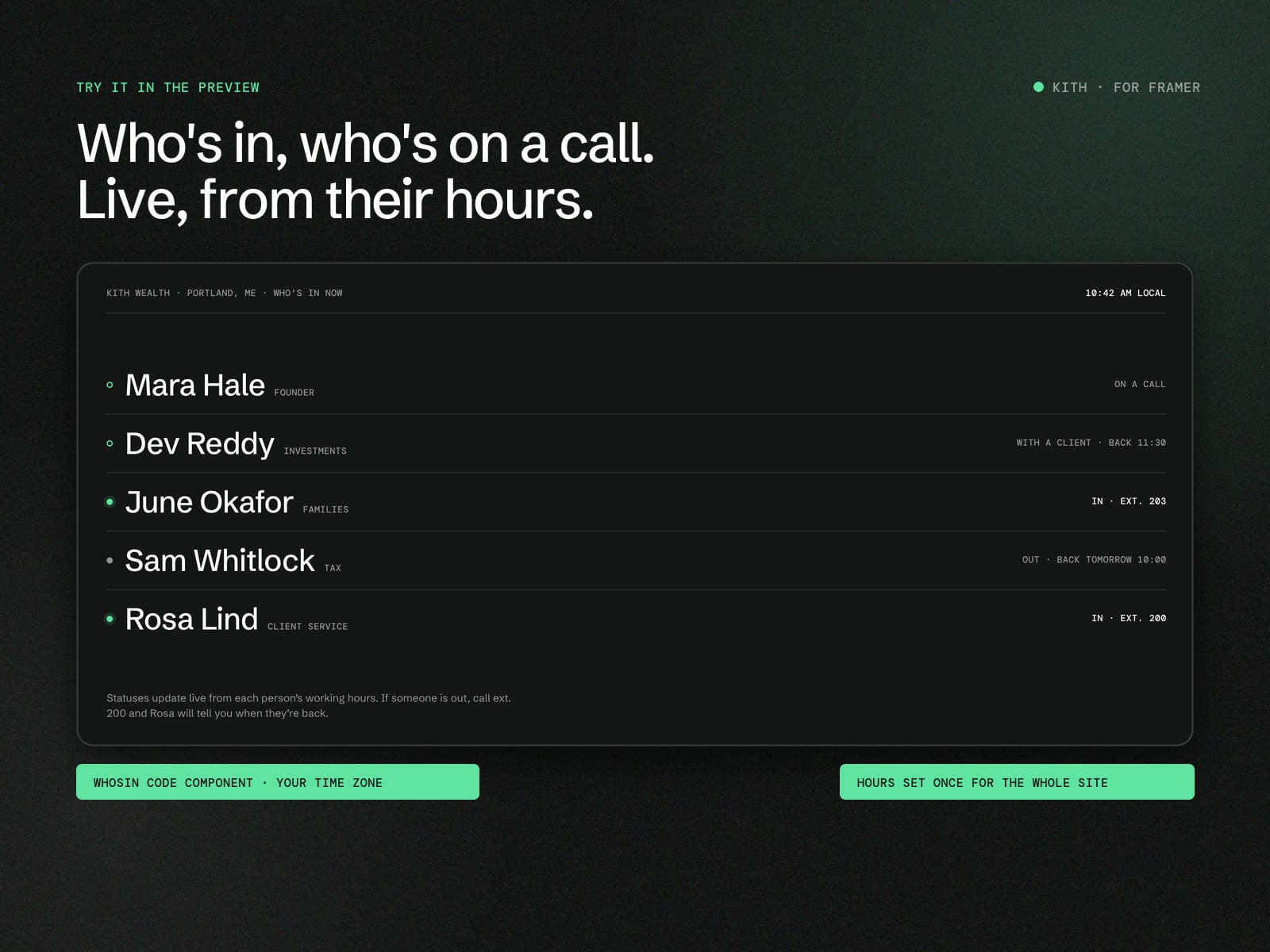Click the 'KITH · FOR FRAMER' text
1270x952 pixels.
pos(1126,87)
